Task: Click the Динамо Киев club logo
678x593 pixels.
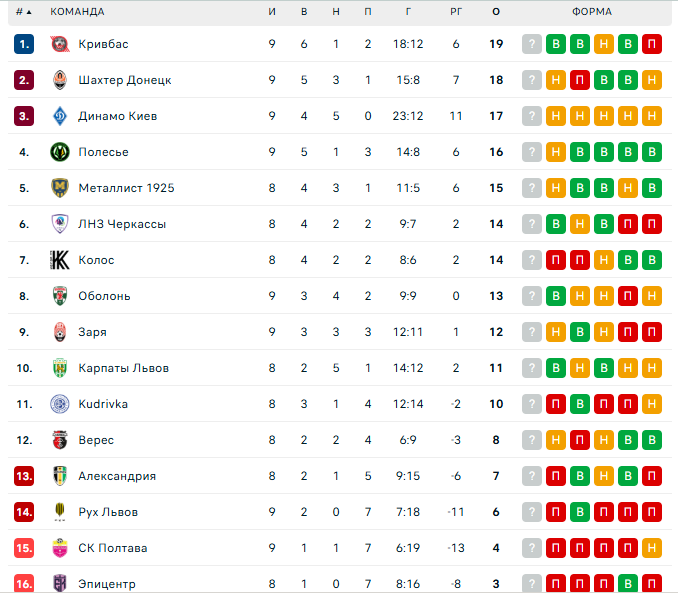Action: pos(59,116)
